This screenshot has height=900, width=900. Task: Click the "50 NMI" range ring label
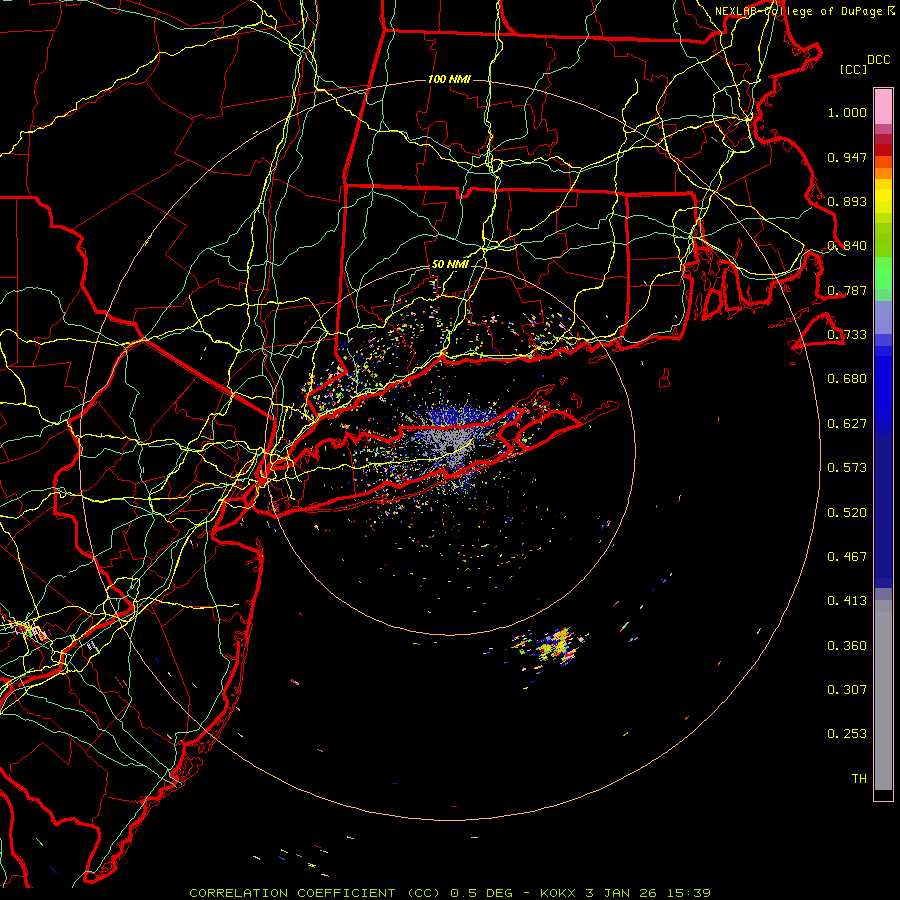point(450,265)
